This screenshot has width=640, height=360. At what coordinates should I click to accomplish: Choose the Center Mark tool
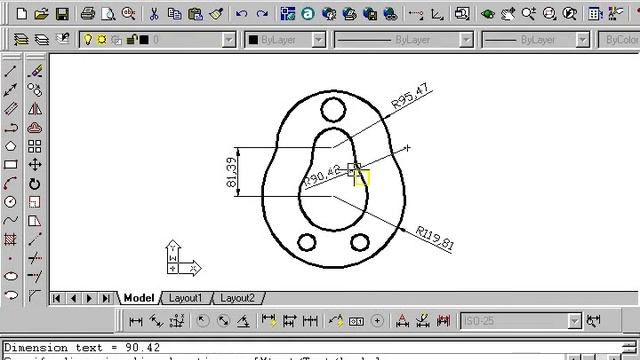377,321
